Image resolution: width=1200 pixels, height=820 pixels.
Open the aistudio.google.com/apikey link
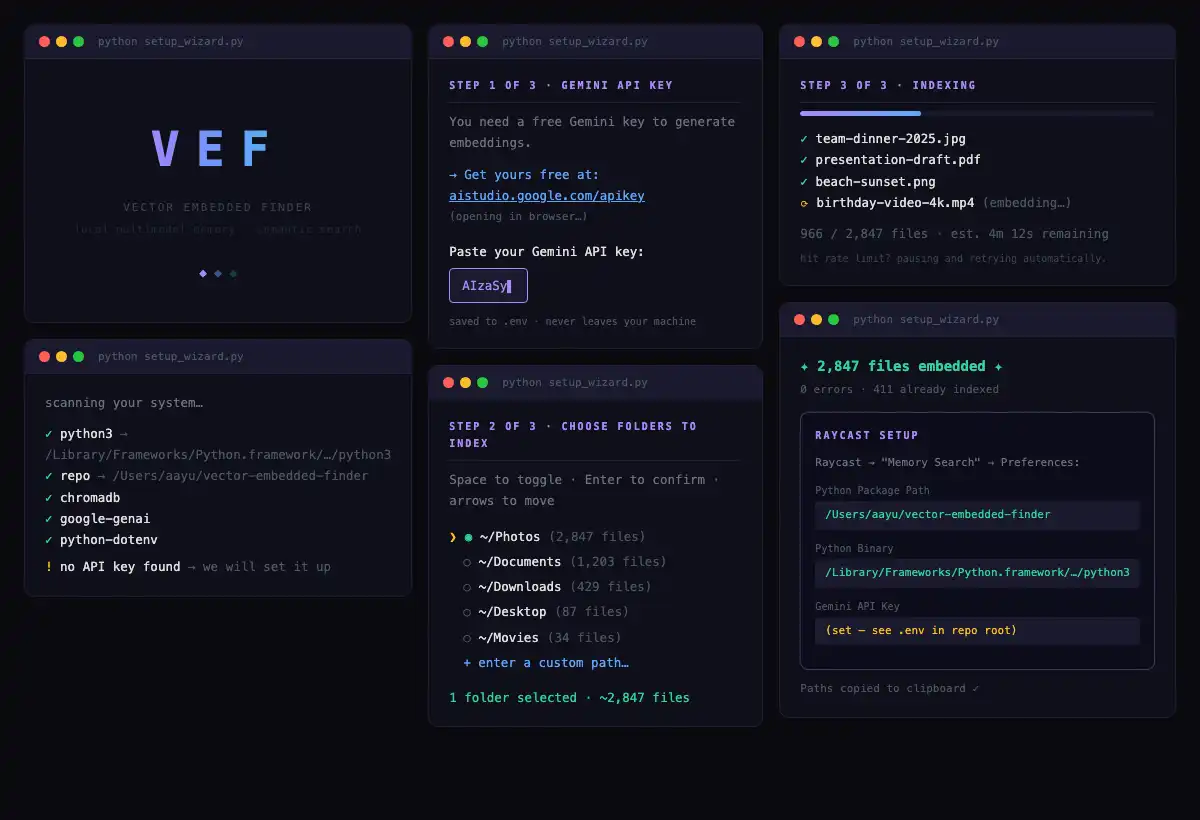(x=547, y=196)
